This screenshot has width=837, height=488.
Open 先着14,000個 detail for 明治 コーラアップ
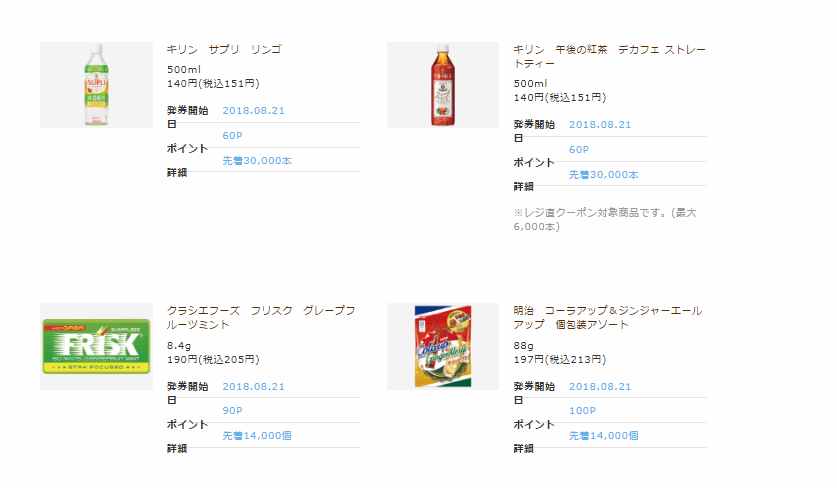point(604,435)
